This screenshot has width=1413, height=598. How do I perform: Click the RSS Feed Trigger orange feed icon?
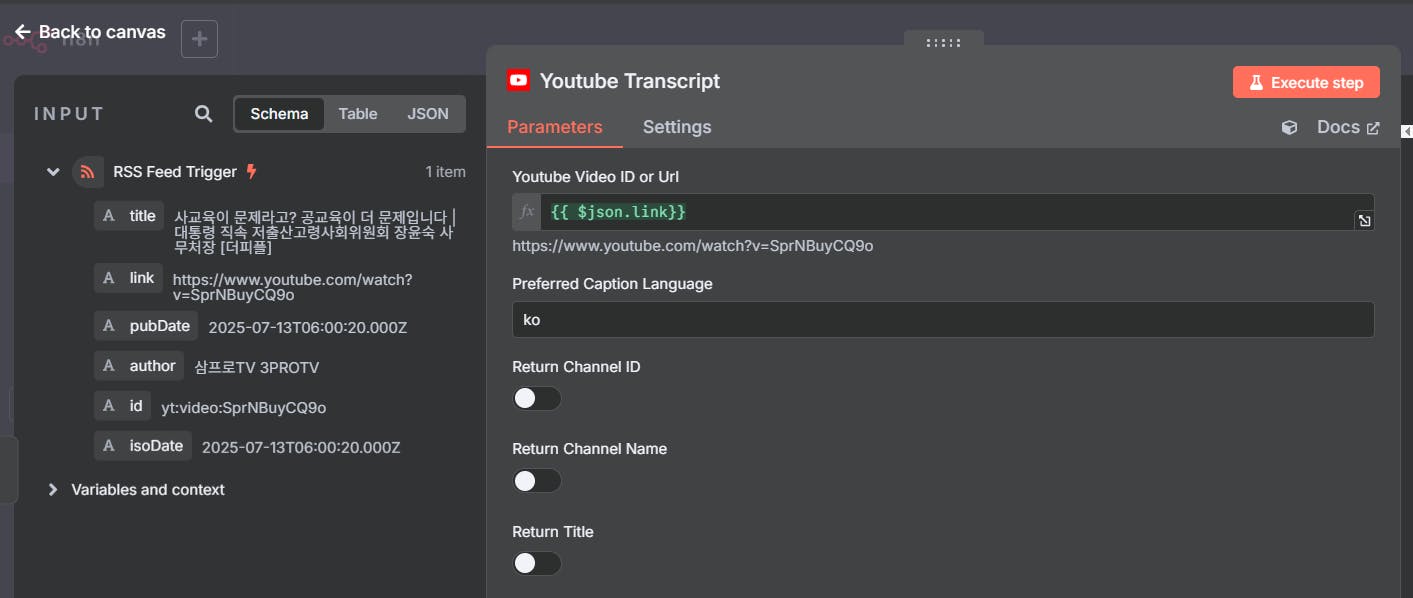tap(88, 172)
